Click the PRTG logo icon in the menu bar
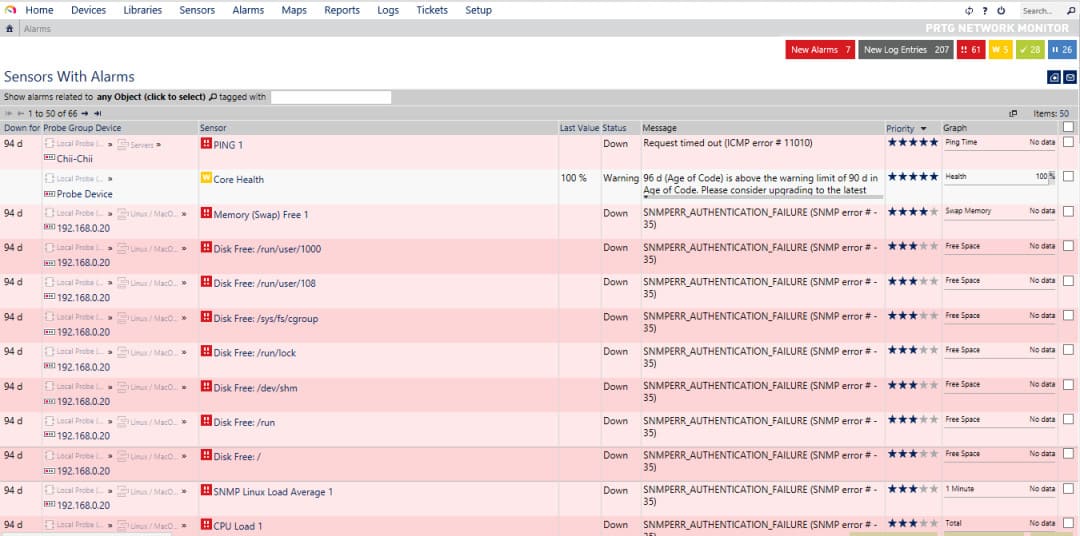This screenshot has width=1080, height=536. tap(10, 10)
